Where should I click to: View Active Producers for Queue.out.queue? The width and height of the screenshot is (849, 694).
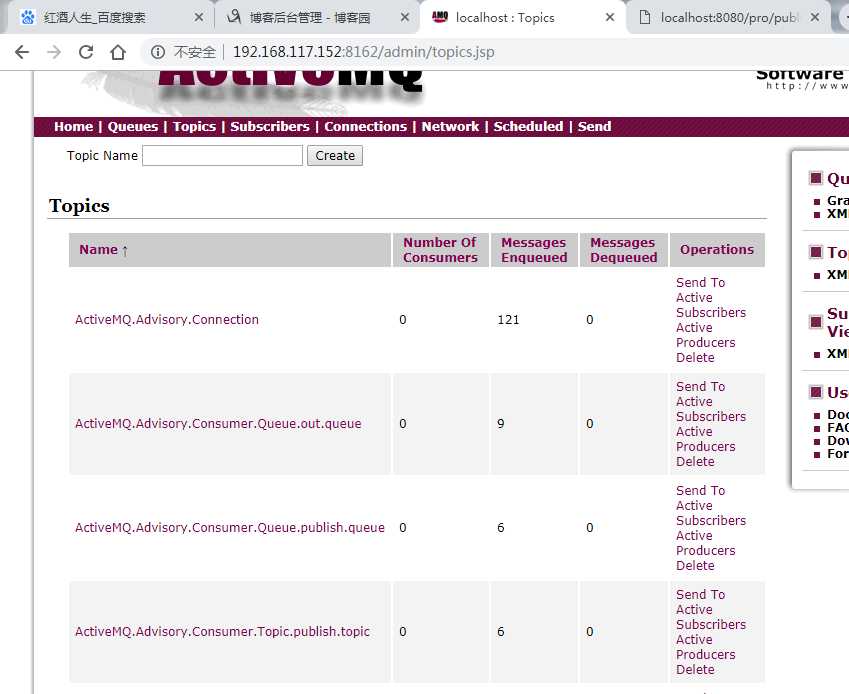click(x=706, y=439)
